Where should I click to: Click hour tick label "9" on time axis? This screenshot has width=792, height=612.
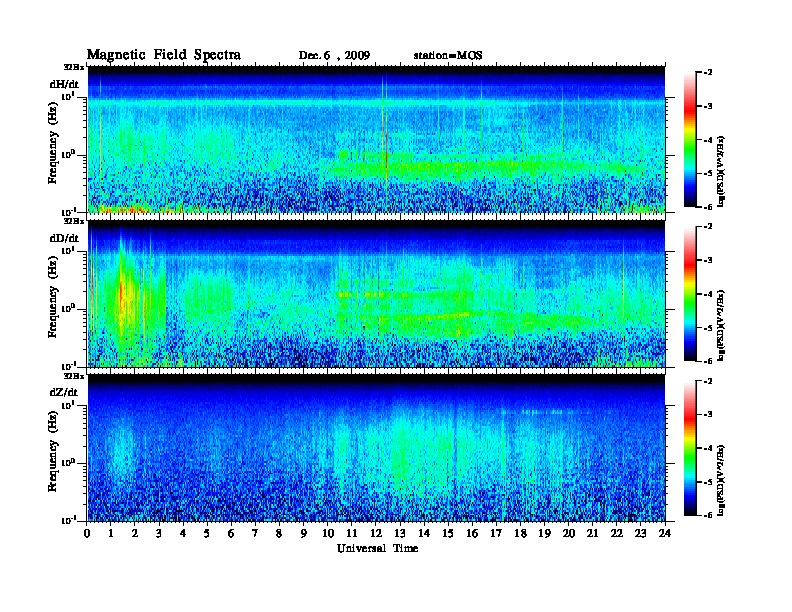coord(304,533)
